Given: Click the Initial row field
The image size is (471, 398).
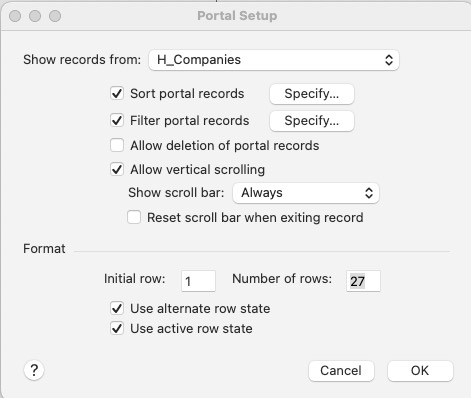Looking at the screenshot, I should (x=198, y=281).
